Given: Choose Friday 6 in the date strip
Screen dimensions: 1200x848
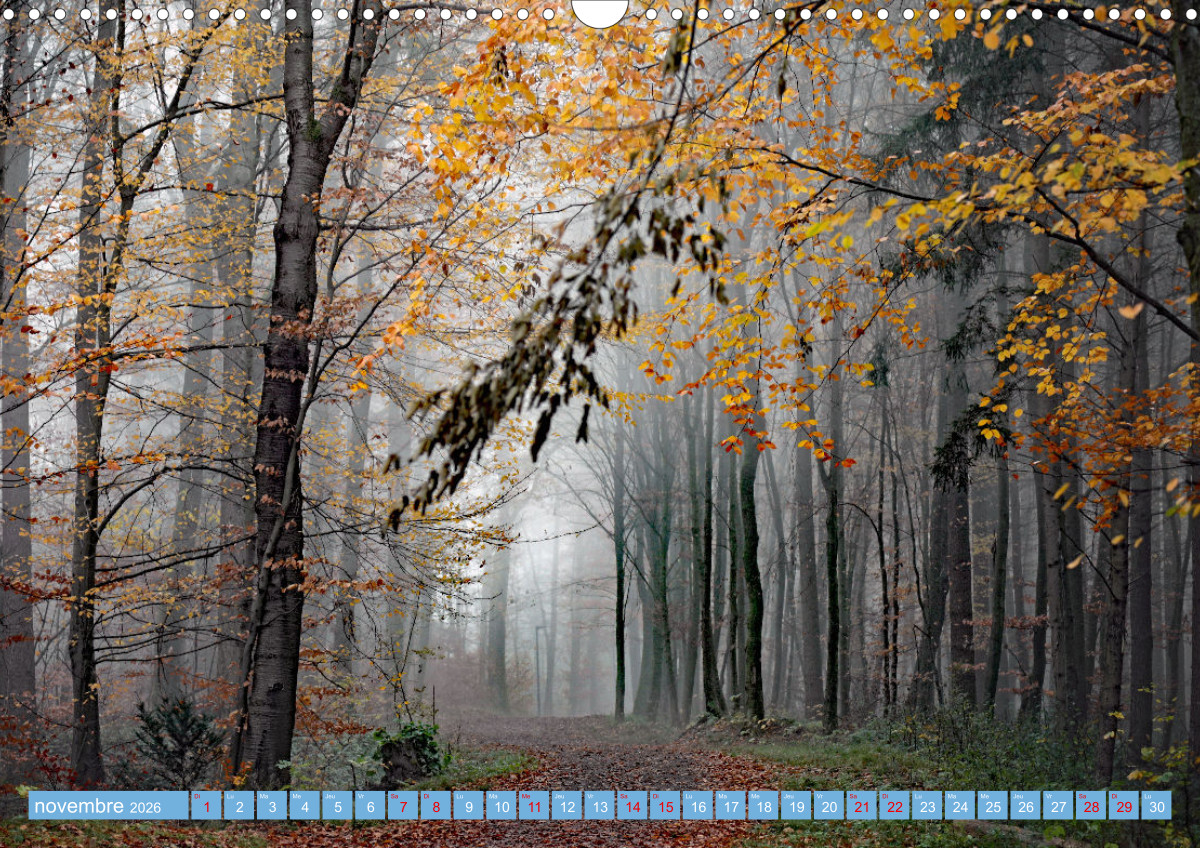Looking at the screenshot, I should pyautogui.click(x=370, y=806).
